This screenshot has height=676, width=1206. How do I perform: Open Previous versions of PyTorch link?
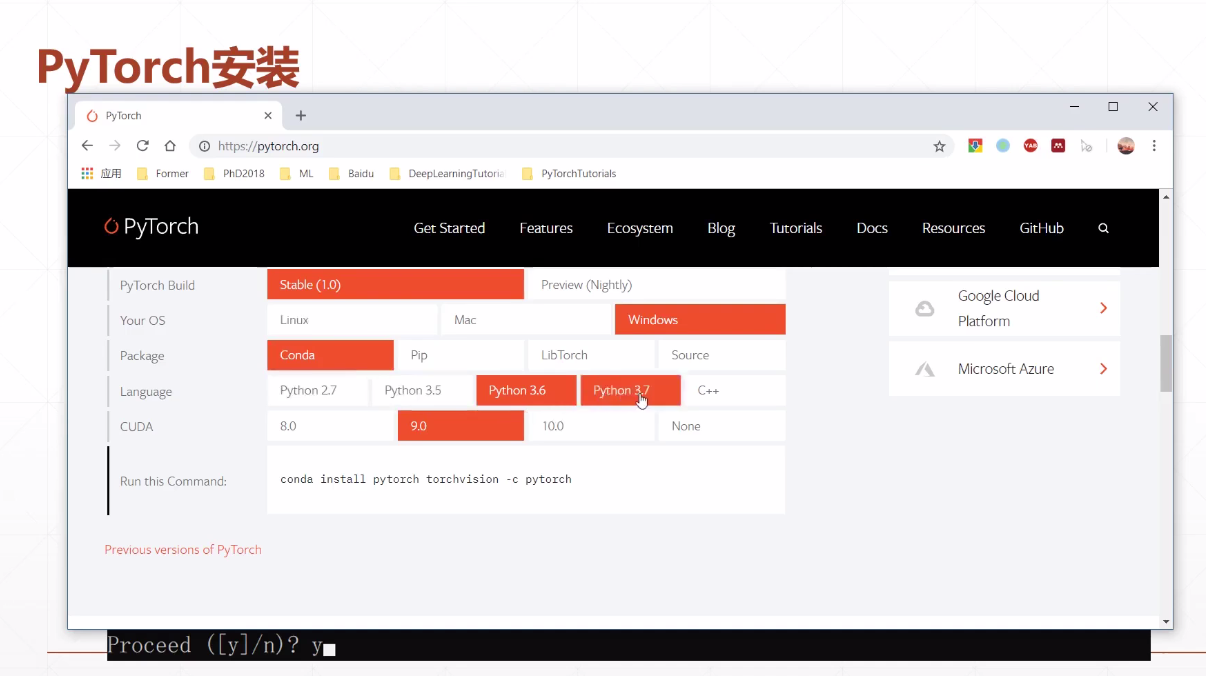[x=183, y=549]
